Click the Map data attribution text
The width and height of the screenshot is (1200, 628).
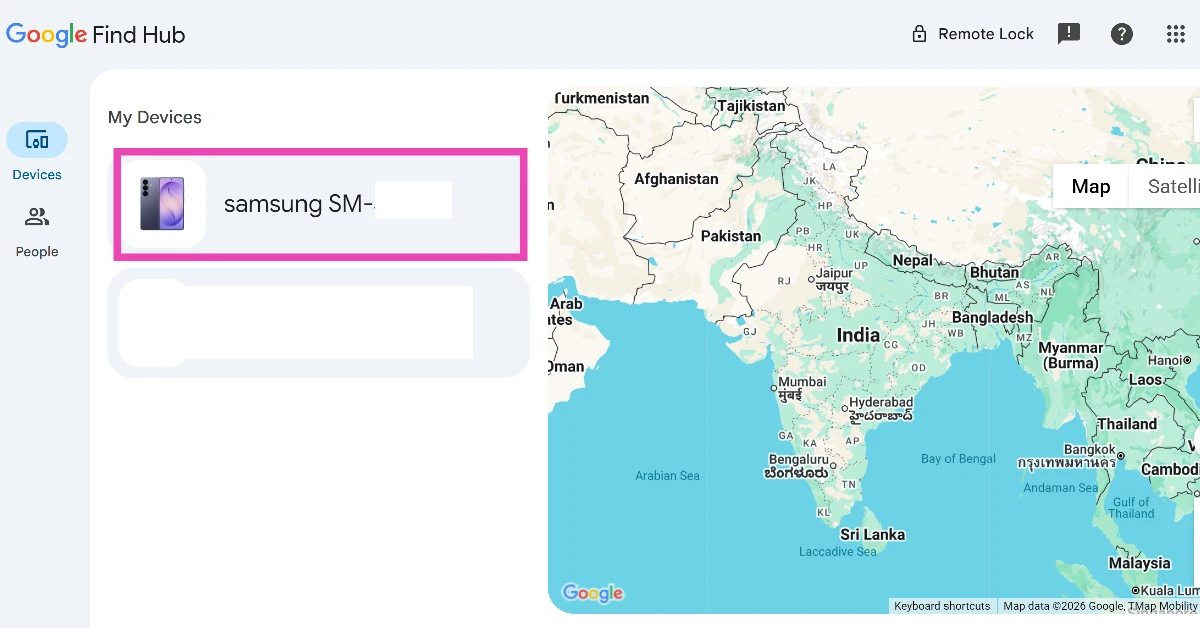(x=1100, y=606)
